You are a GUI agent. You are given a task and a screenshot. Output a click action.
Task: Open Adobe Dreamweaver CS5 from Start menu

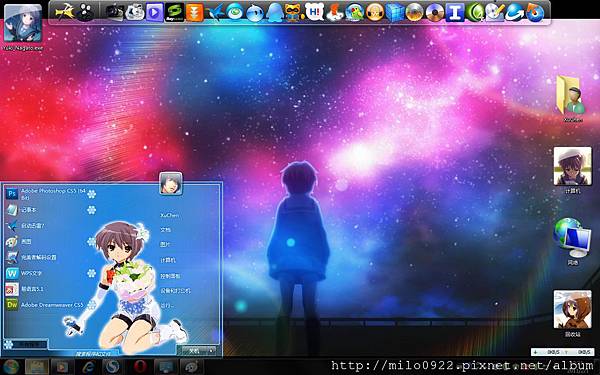[45, 305]
